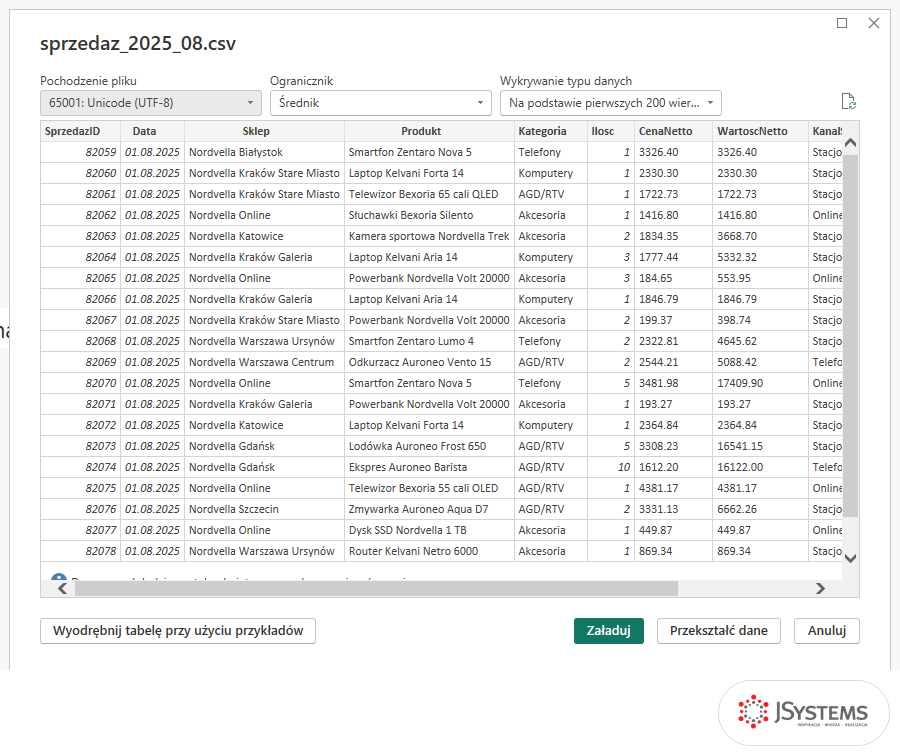Click the CenaNetto value 869.34
Viewport: 900px width, 756px height.
[x=673, y=551]
